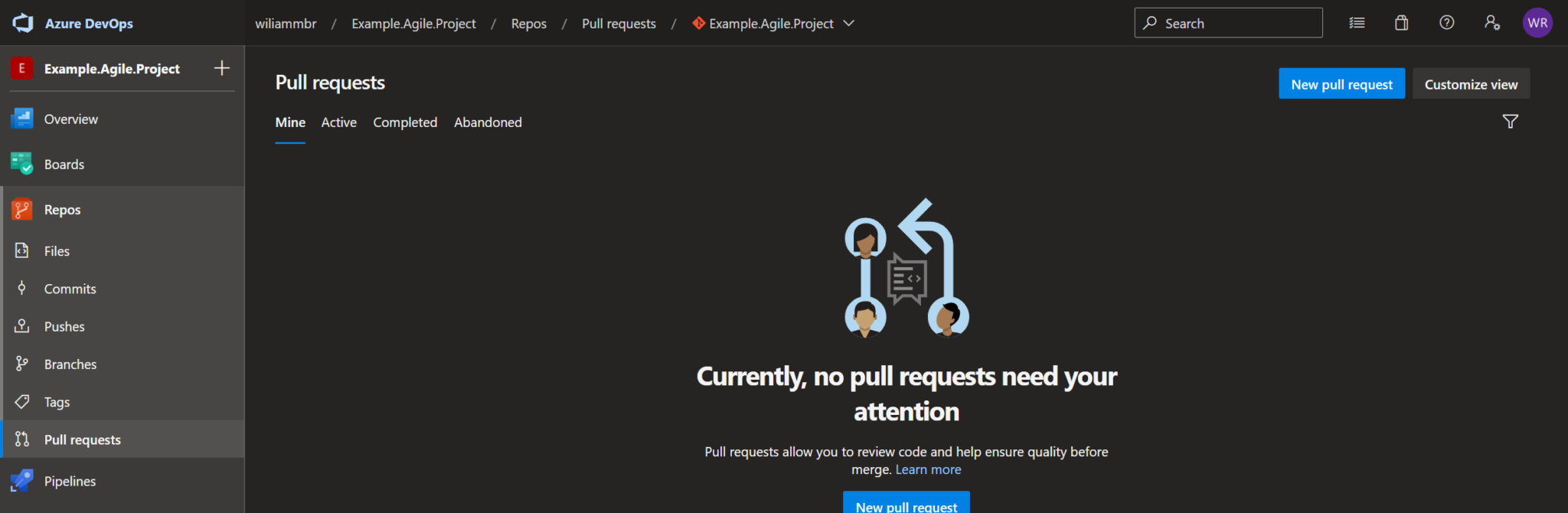Click the Files icon under Repos
The image size is (1568, 513).
tap(22, 250)
